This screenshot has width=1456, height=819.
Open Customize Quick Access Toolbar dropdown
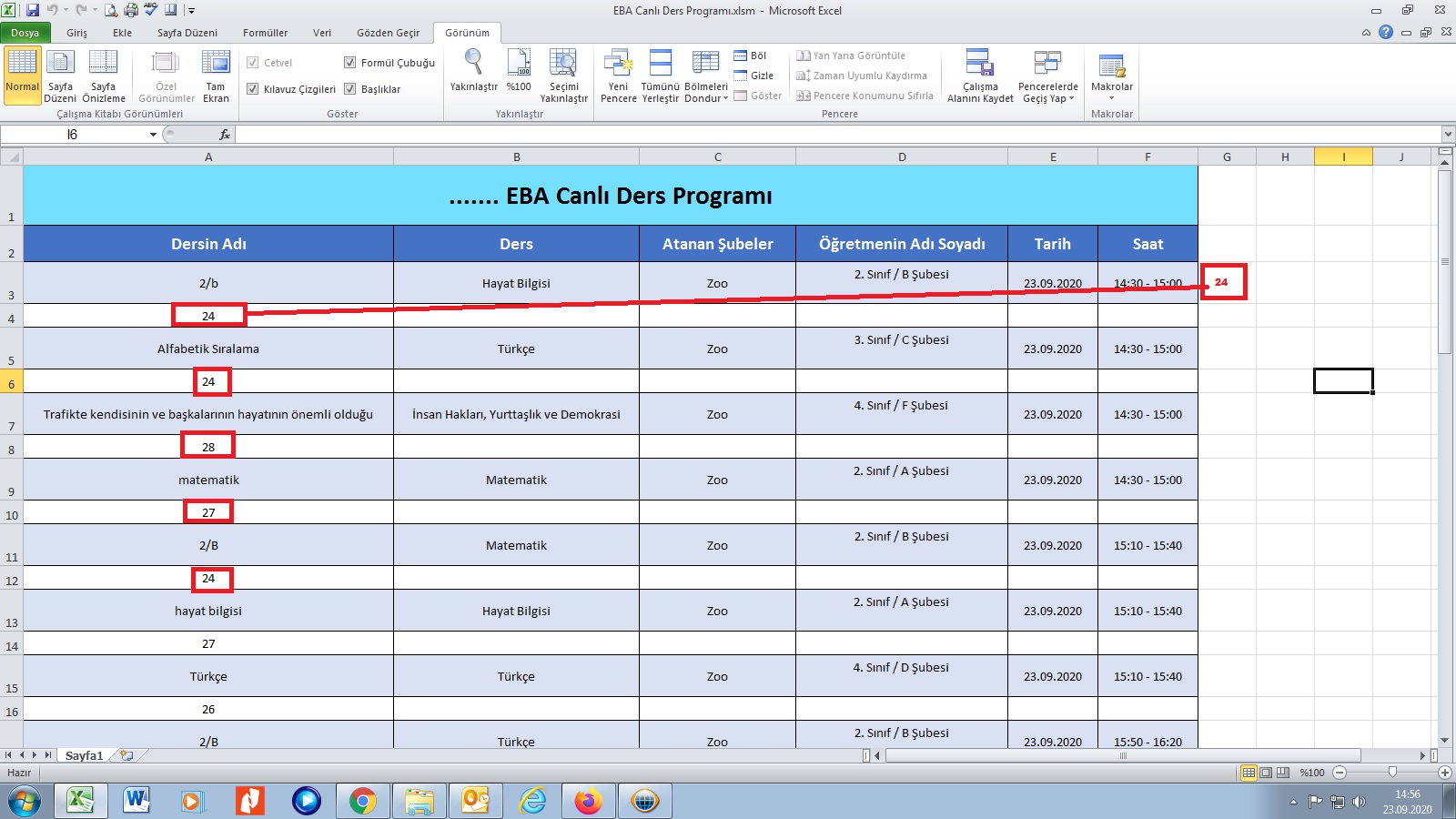tap(192, 11)
